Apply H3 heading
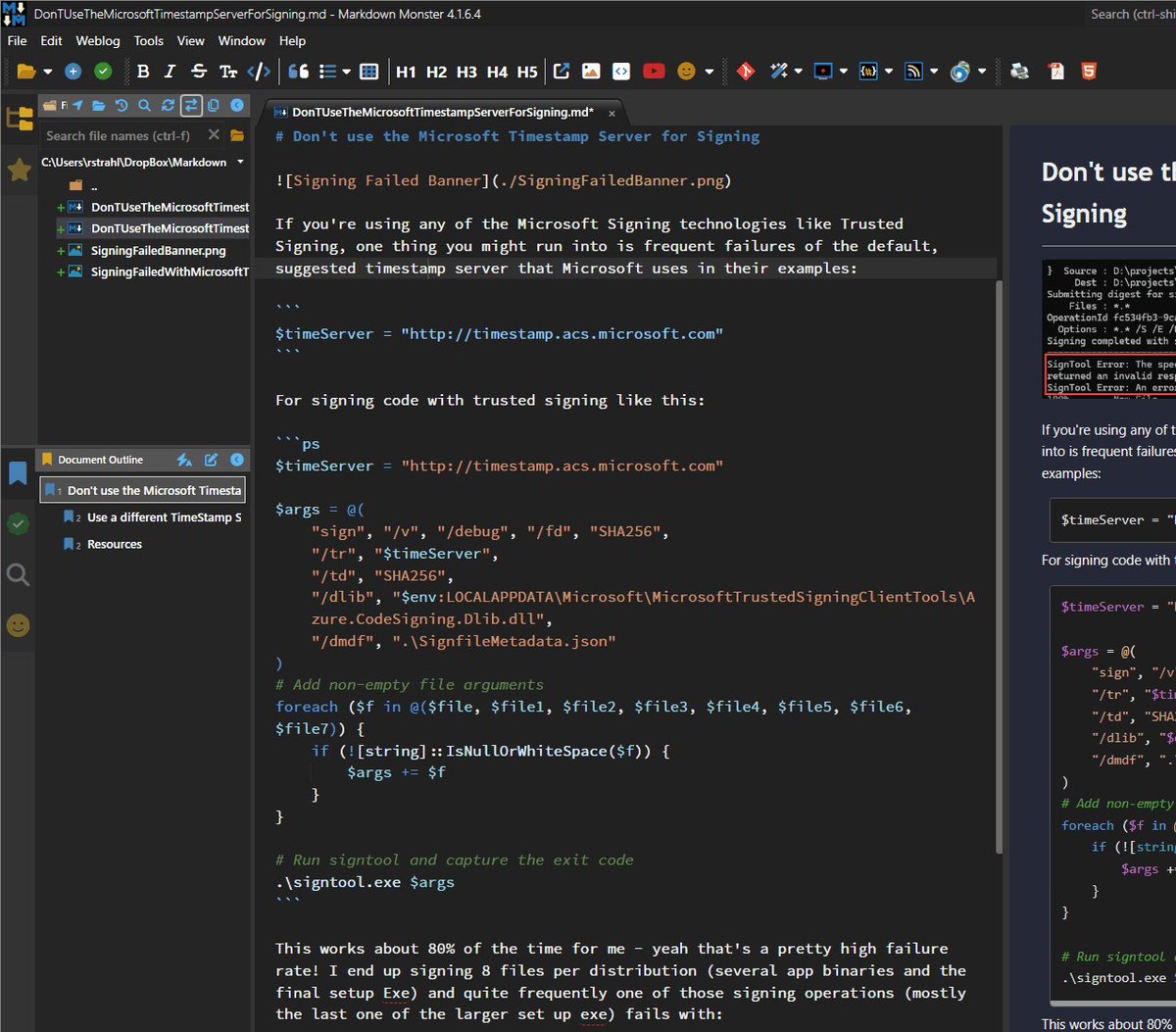The width and height of the screenshot is (1176, 1032). (x=466, y=71)
